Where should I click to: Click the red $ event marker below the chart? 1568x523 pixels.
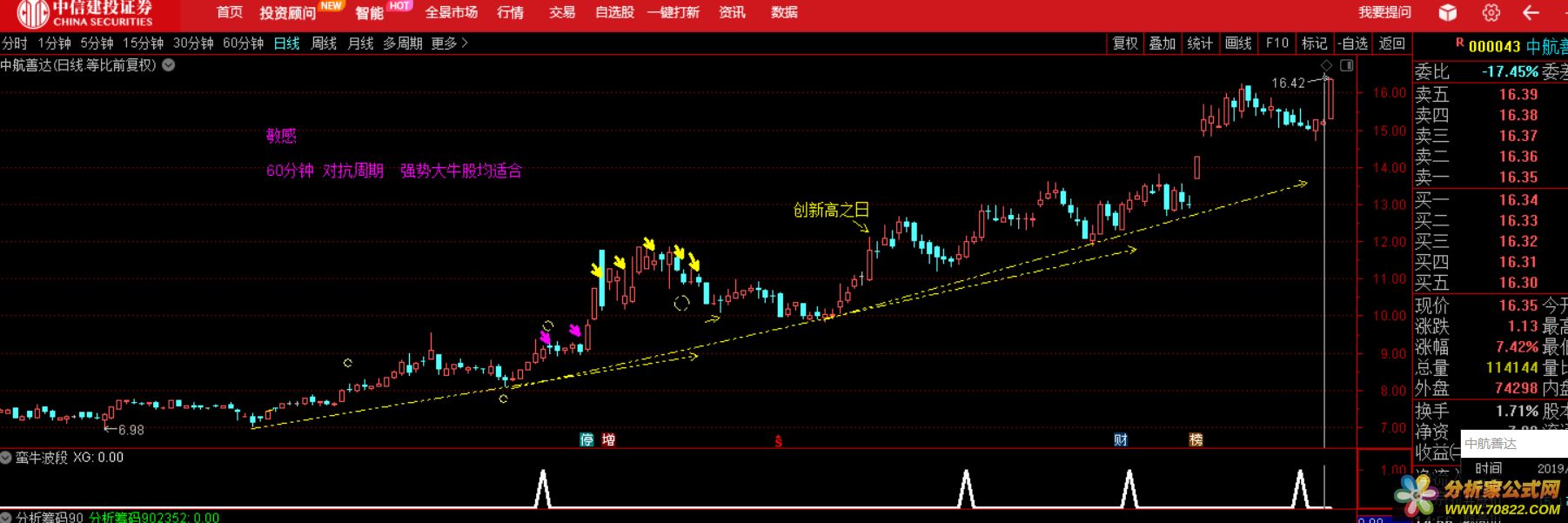tap(778, 441)
